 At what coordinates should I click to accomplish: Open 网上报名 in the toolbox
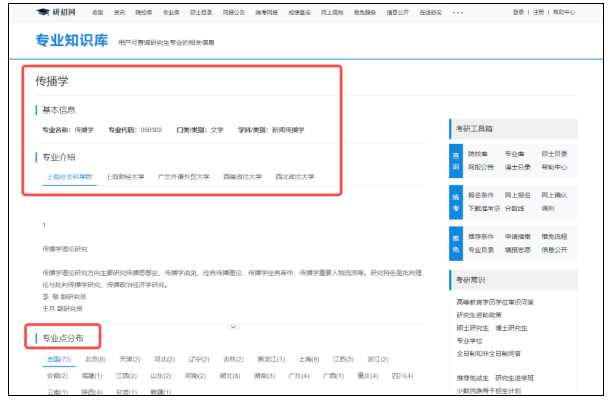pyautogui.click(x=516, y=194)
